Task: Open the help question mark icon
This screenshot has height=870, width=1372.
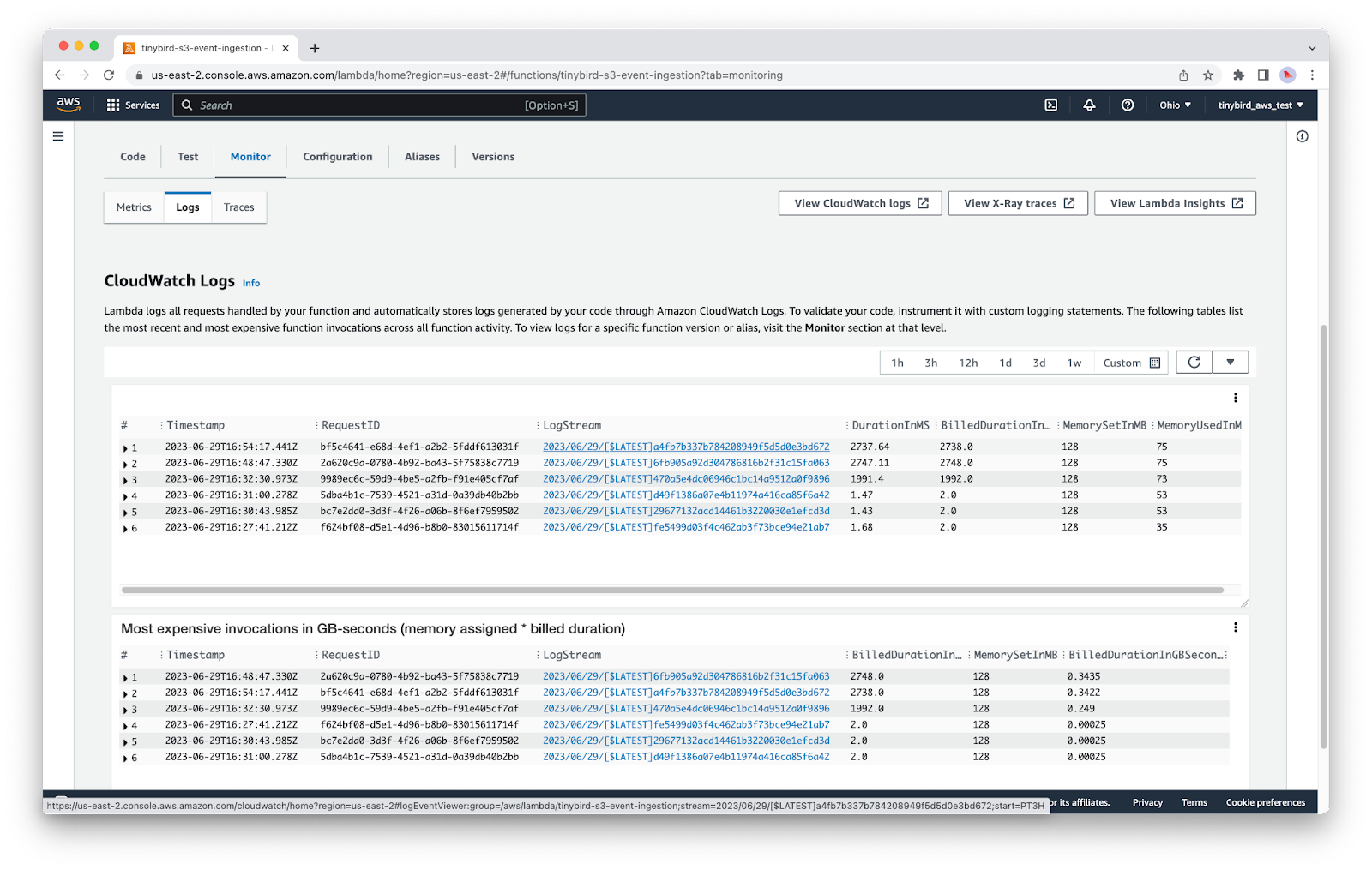Action: click(1128, 105)
